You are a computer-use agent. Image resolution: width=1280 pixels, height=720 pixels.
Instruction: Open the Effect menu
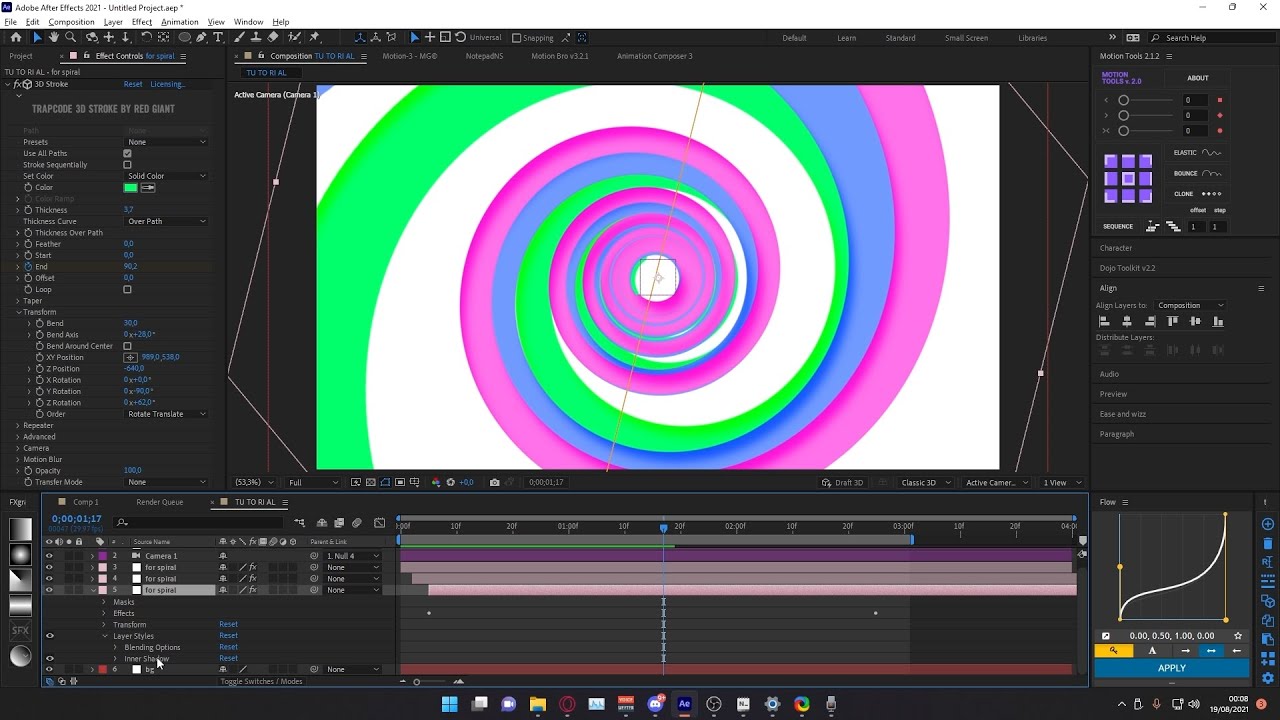click(142, 21)
